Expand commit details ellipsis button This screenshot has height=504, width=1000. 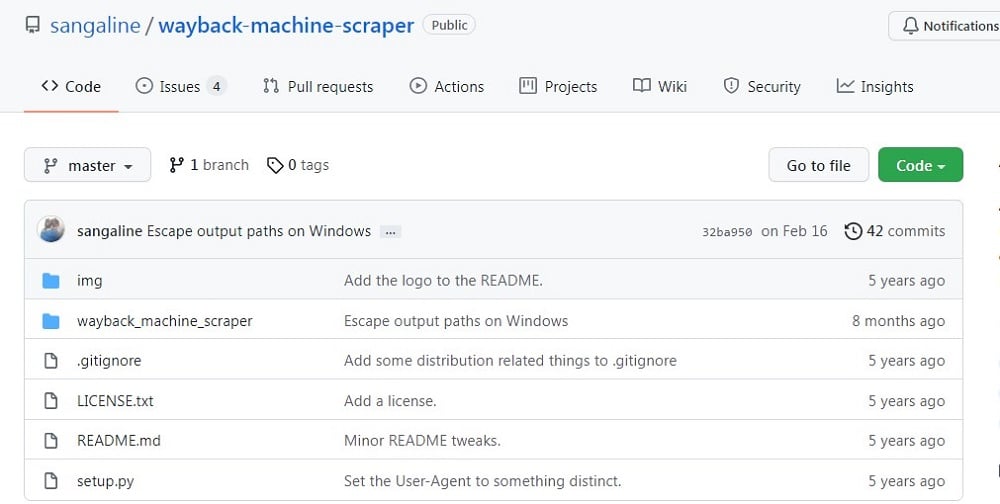tap(390, 232)
